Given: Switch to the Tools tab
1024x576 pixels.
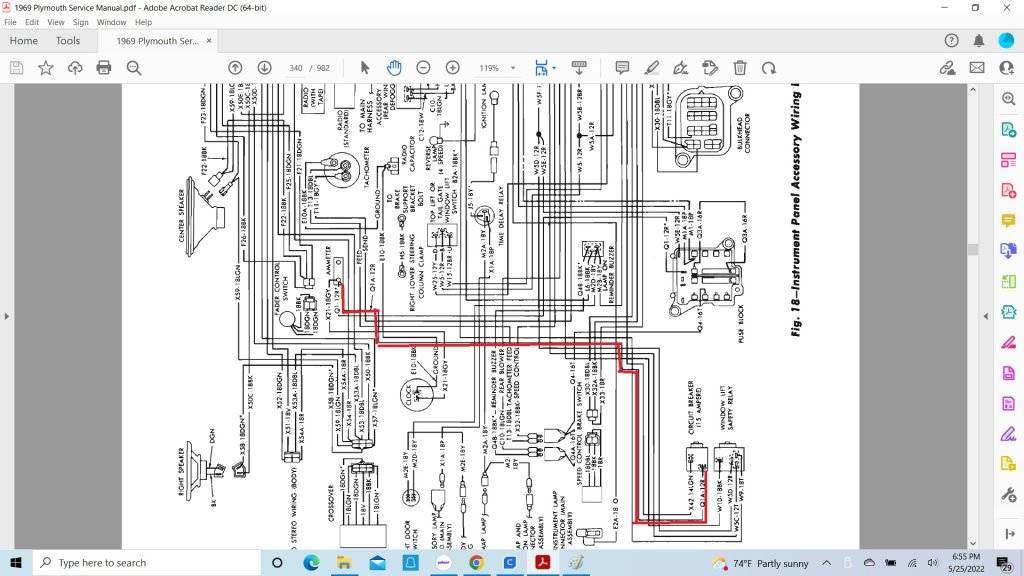Looking at the screenshot, I should tap(68, 41).
